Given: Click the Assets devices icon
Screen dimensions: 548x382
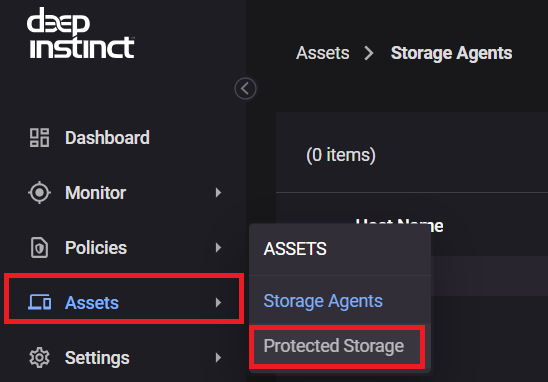Looking at the screenshot, I should [39, 302].
